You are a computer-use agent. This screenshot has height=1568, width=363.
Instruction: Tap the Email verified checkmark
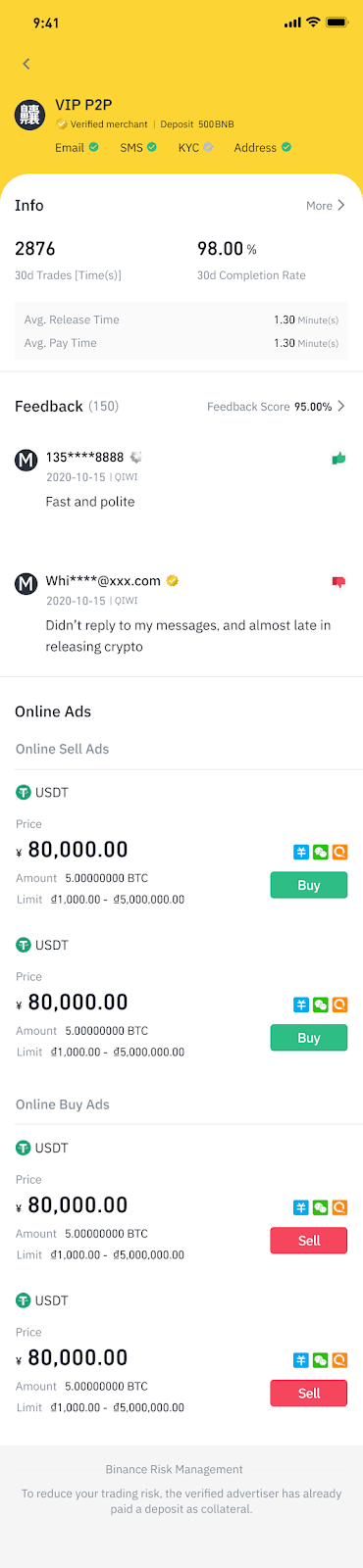[93, 147]
